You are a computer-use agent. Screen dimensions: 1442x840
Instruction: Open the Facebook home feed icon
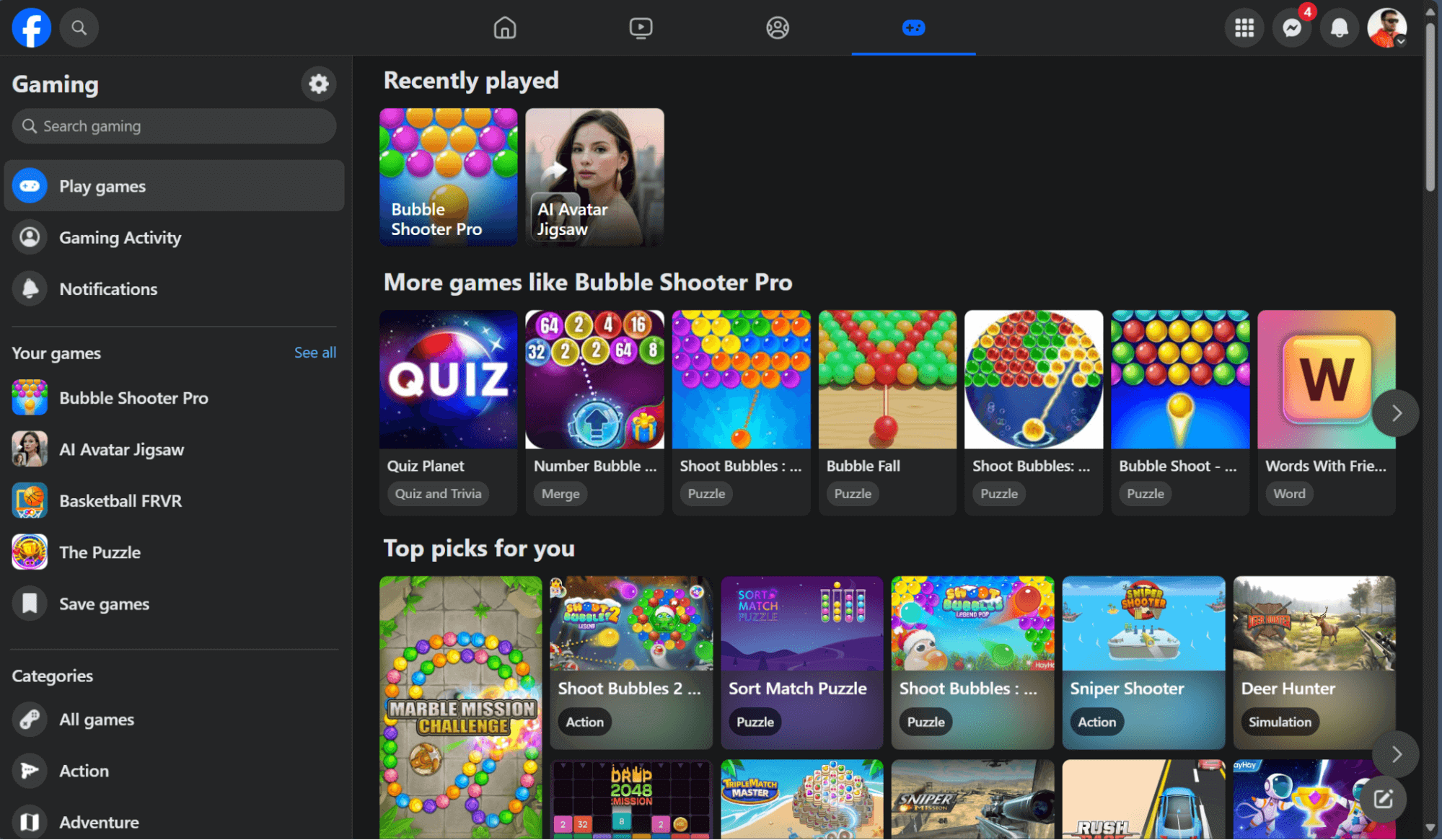[504, 28]
